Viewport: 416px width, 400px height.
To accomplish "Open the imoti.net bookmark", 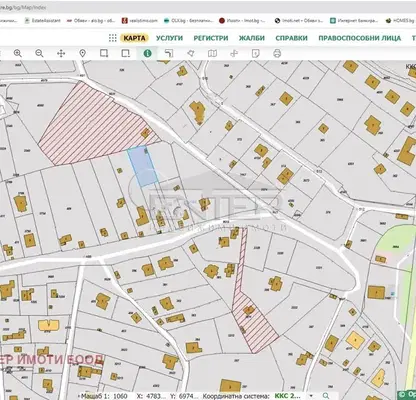I will point(299,21).
